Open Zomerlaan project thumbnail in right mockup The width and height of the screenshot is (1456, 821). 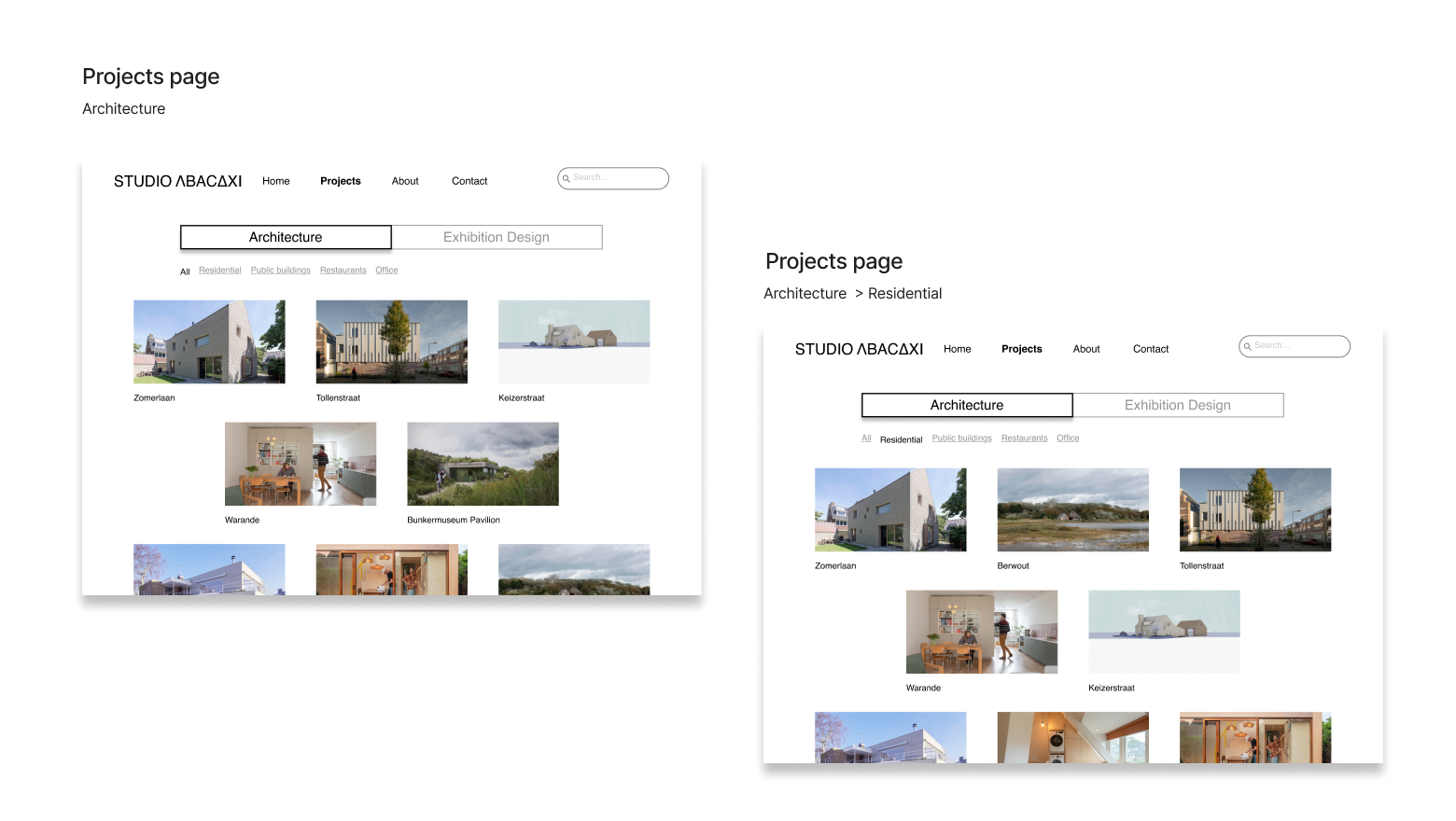890,509
